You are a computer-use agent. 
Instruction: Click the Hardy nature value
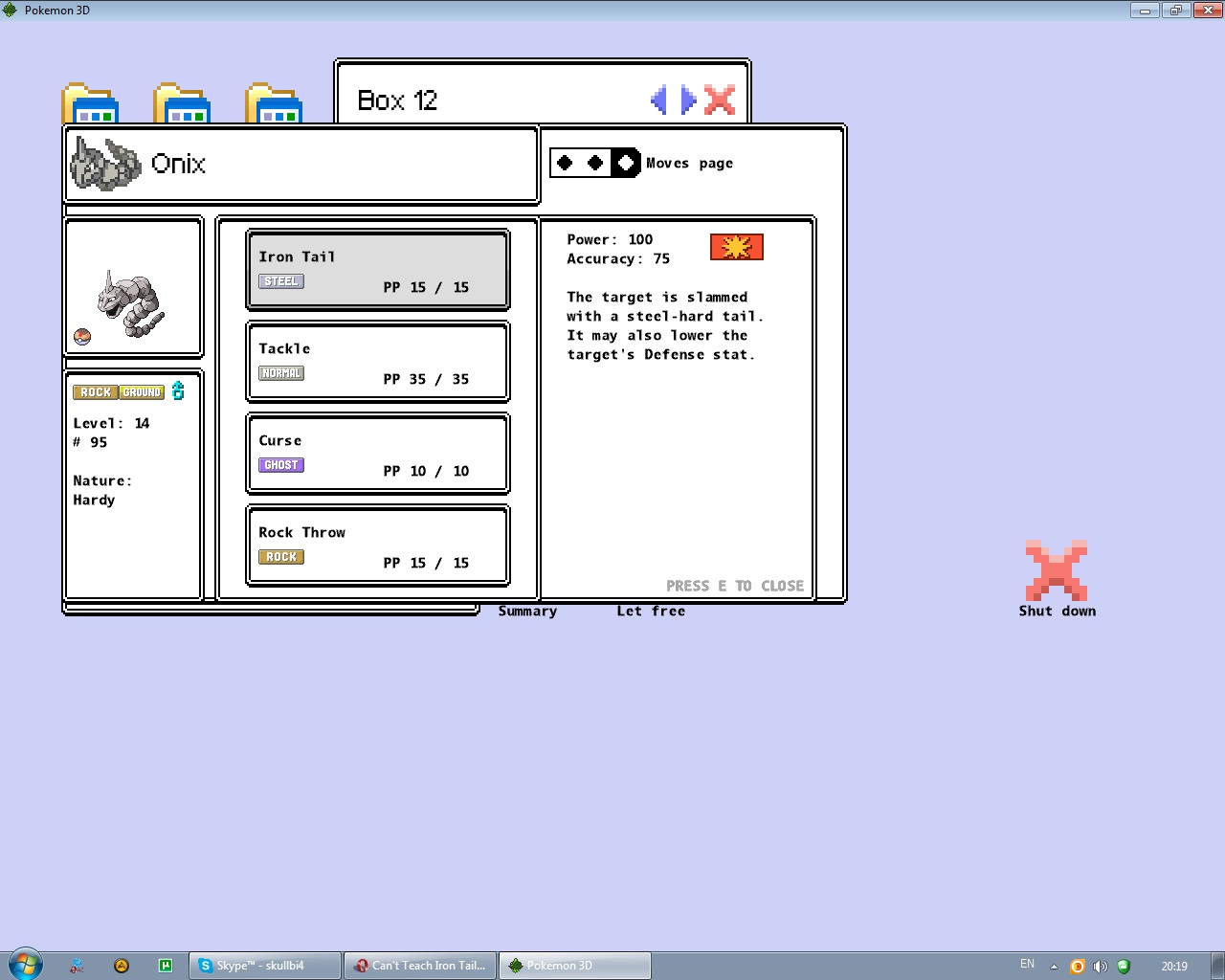pos(94,500)
